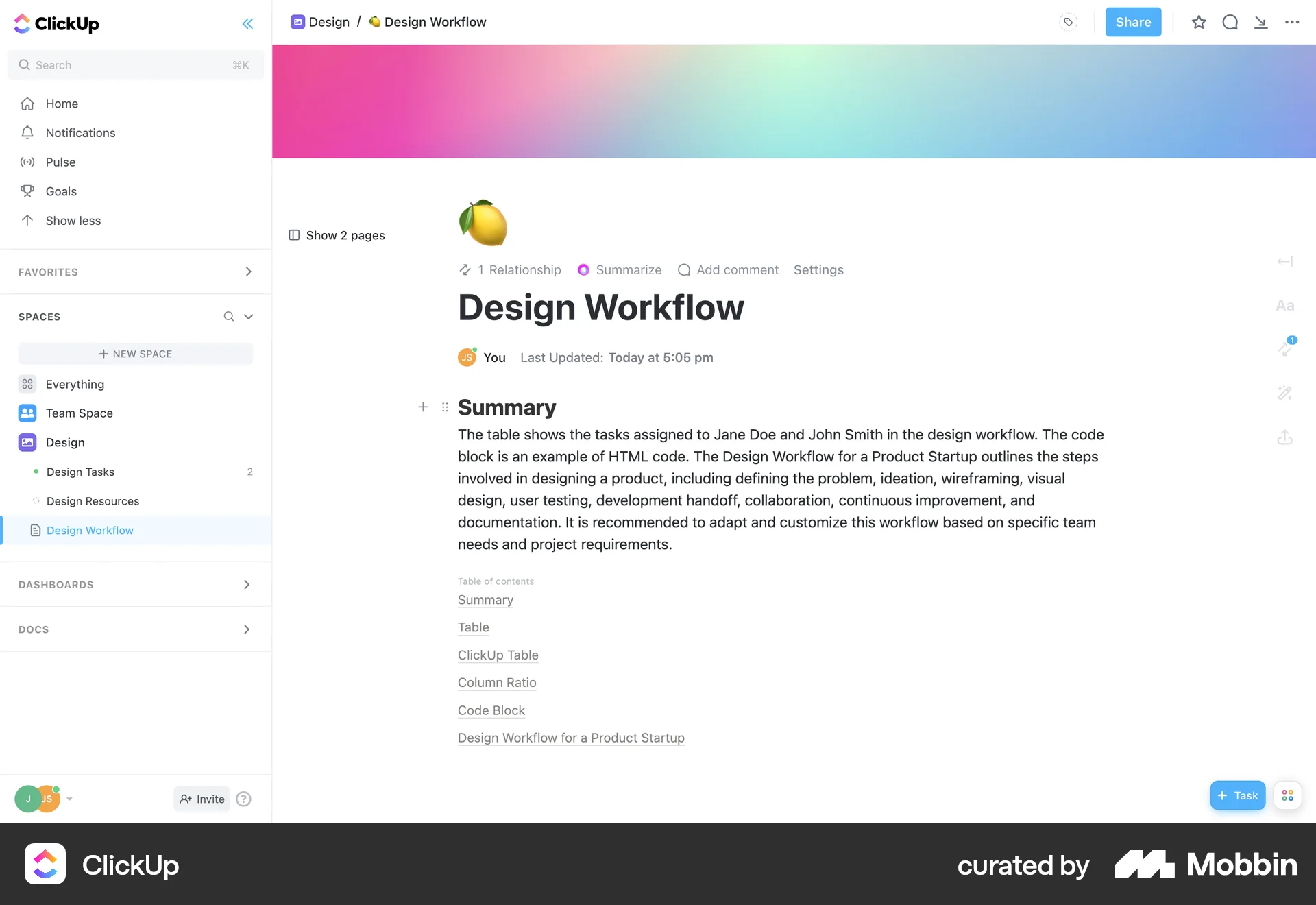Open the comments speech bubble icon
The image size is (1316, 905).
click(1230, 22)
